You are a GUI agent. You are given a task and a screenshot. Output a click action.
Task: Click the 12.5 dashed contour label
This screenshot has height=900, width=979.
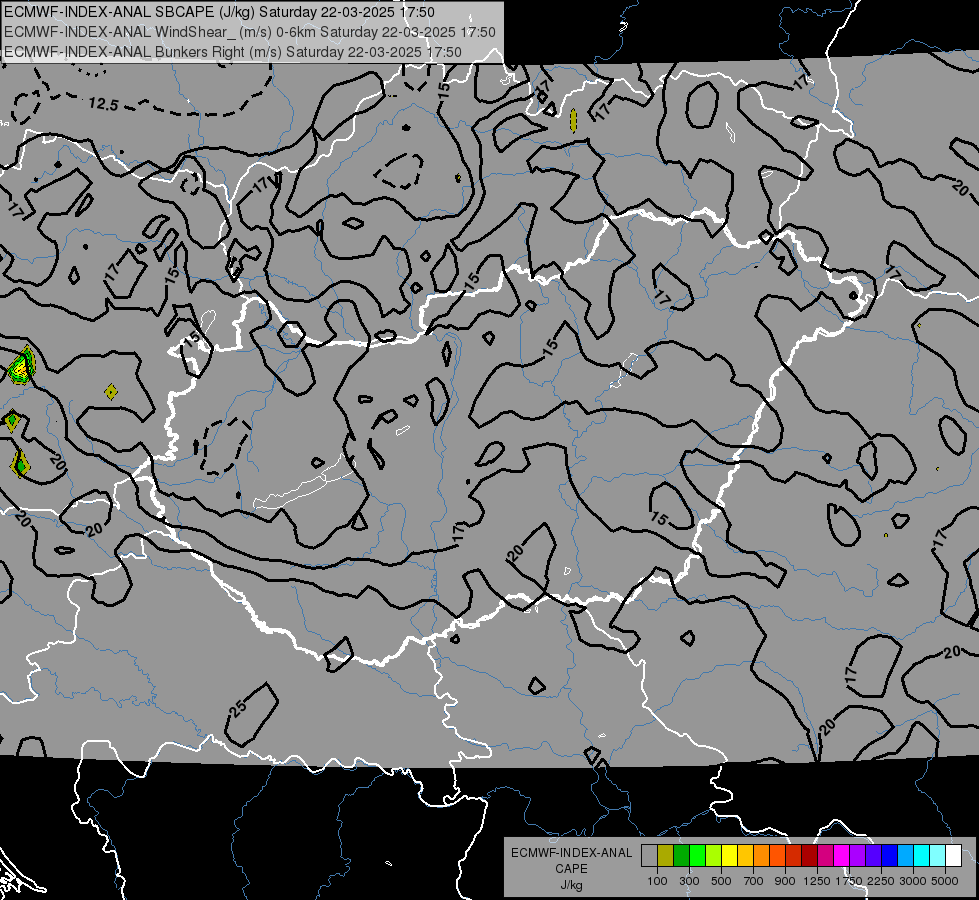click(x=103, y=104)
